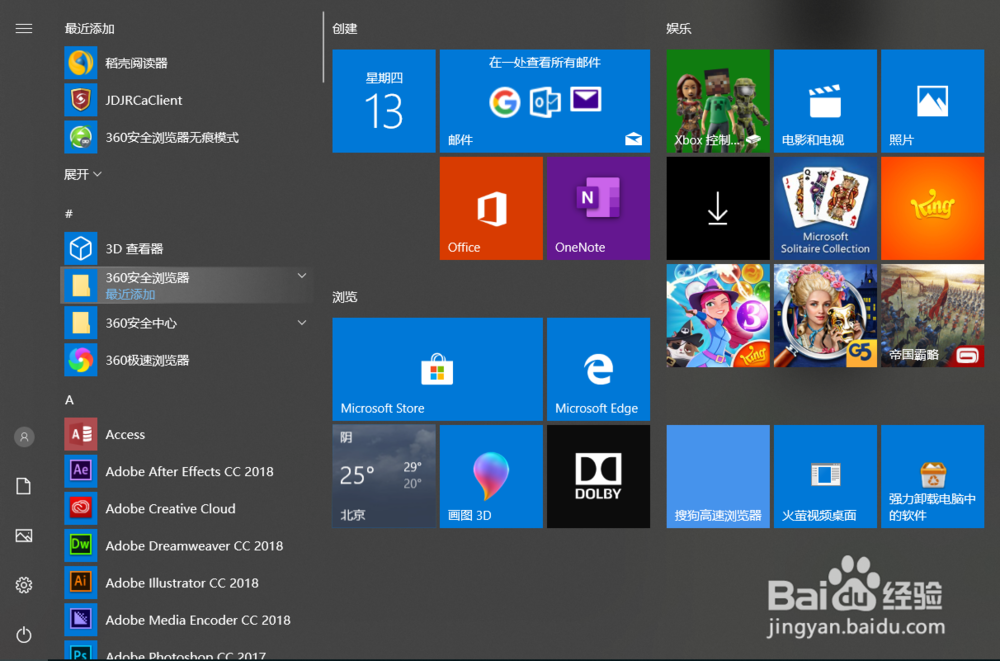Click the A letter index header
Image resolution: width=1000 pixels, height=661 pixels.
pos(70,400)
